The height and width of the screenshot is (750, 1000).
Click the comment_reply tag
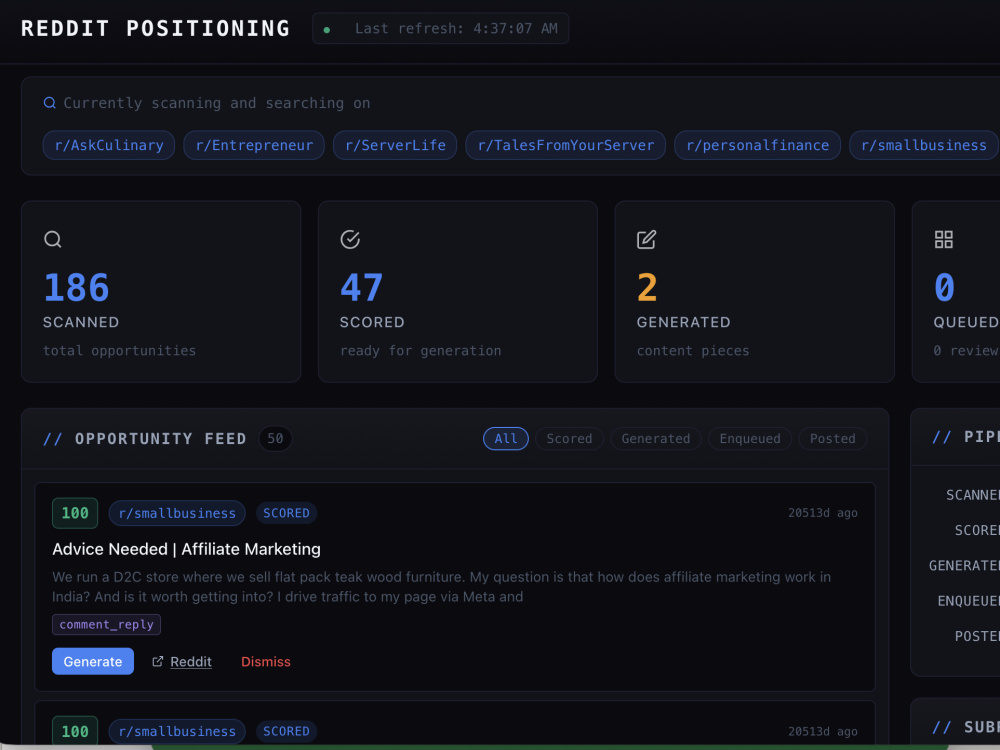pyautogui.click(x=107, y=624)
